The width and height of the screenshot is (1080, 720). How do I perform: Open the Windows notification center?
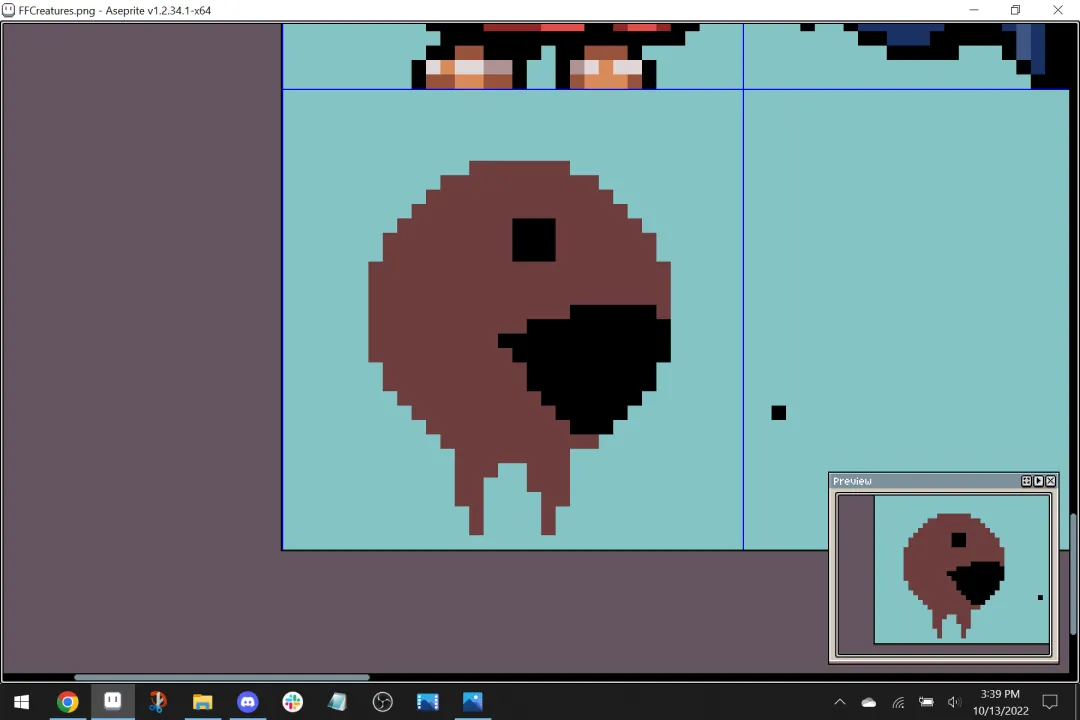pyautogui.click(x=1050, y=702)
